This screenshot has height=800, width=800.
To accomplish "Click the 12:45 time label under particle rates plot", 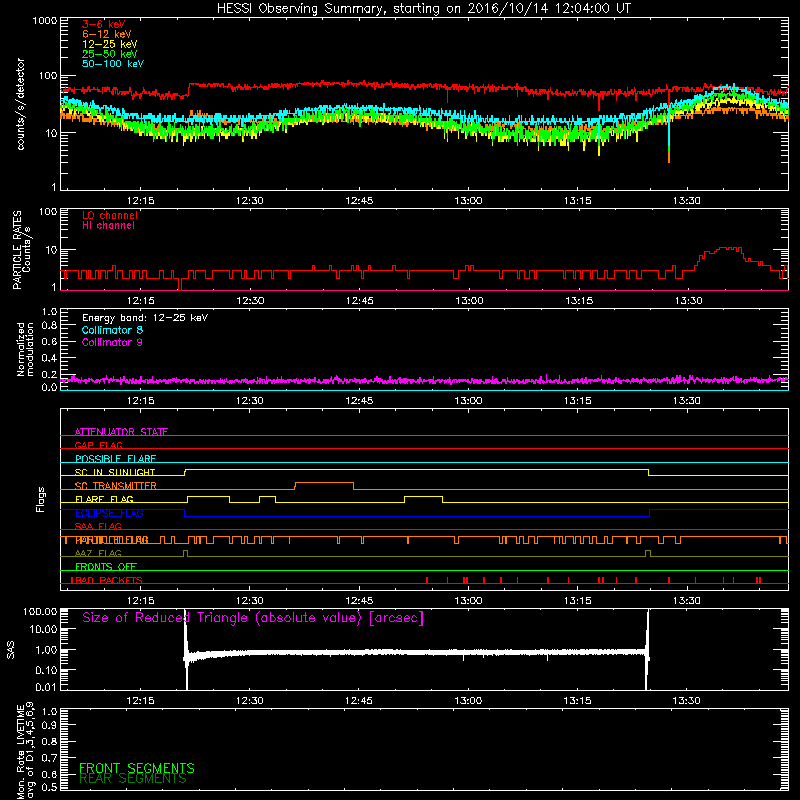I will (x=359, y=301).
